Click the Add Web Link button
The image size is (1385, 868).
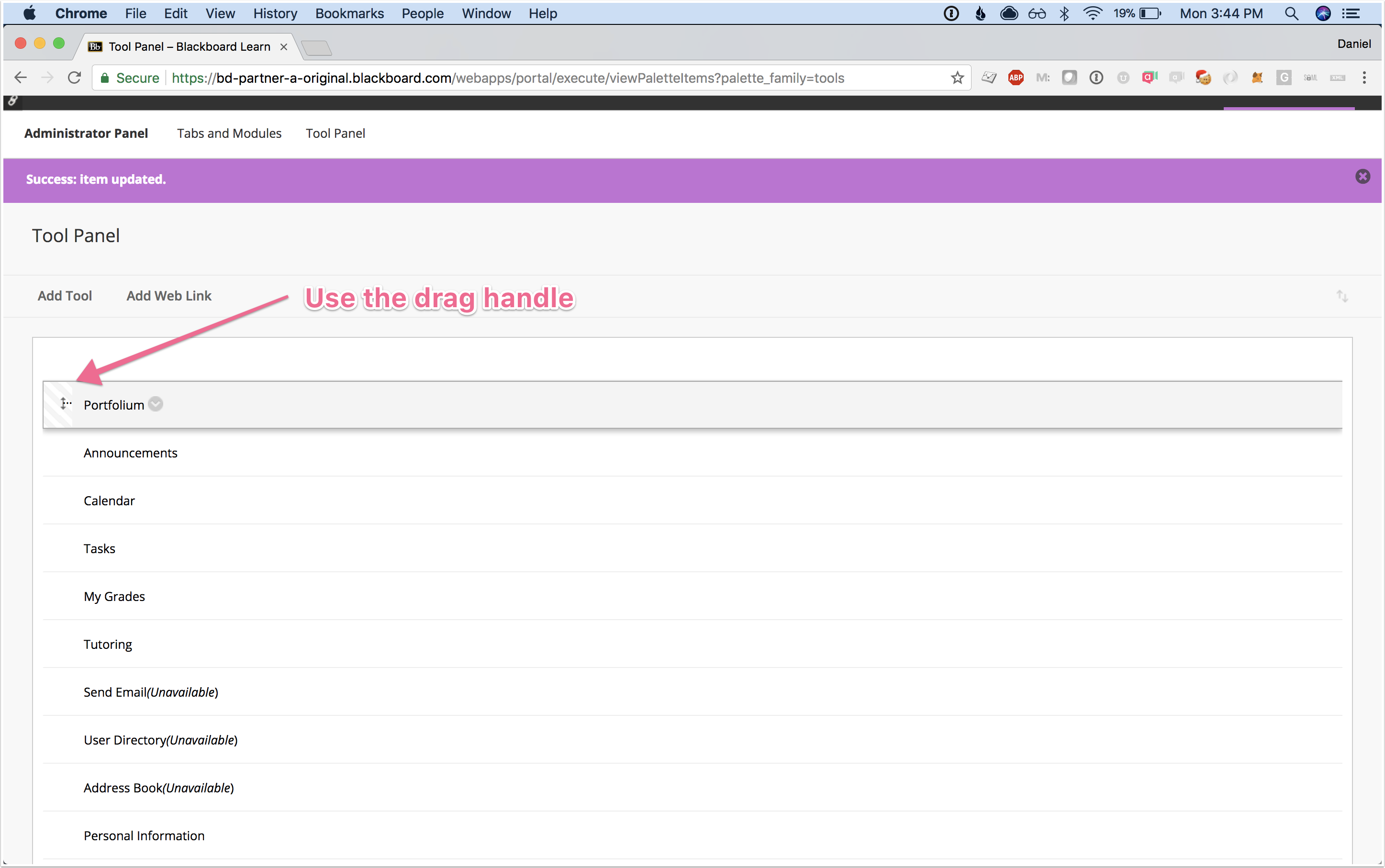click(169, 296)
